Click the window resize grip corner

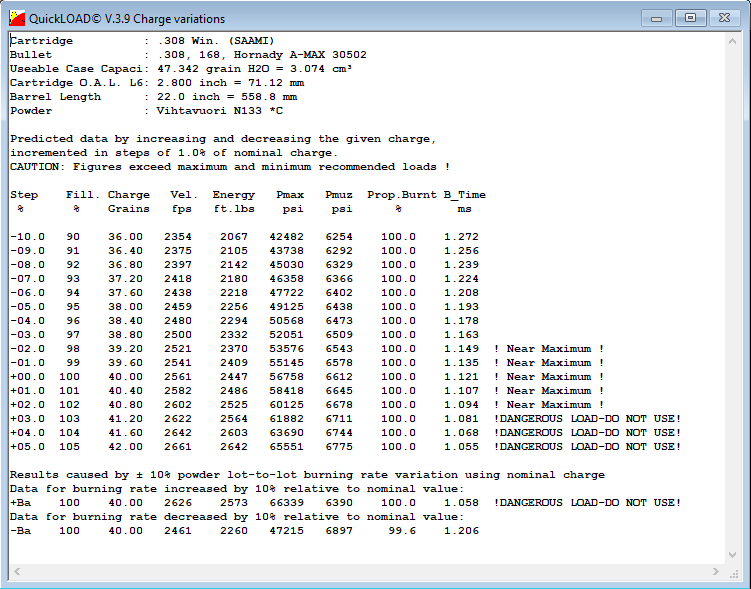[734, 573]
